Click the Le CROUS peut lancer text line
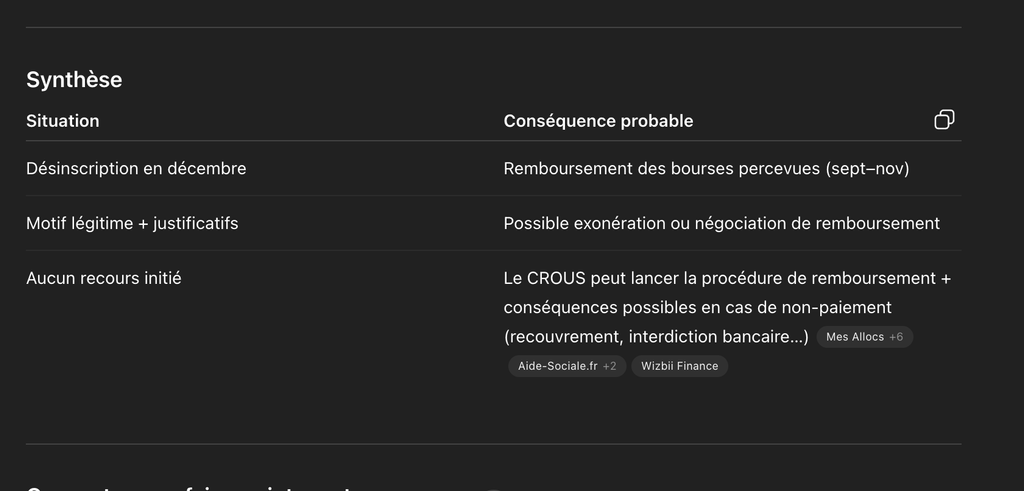Screen dimensions: 1024x491 (728, 278)
